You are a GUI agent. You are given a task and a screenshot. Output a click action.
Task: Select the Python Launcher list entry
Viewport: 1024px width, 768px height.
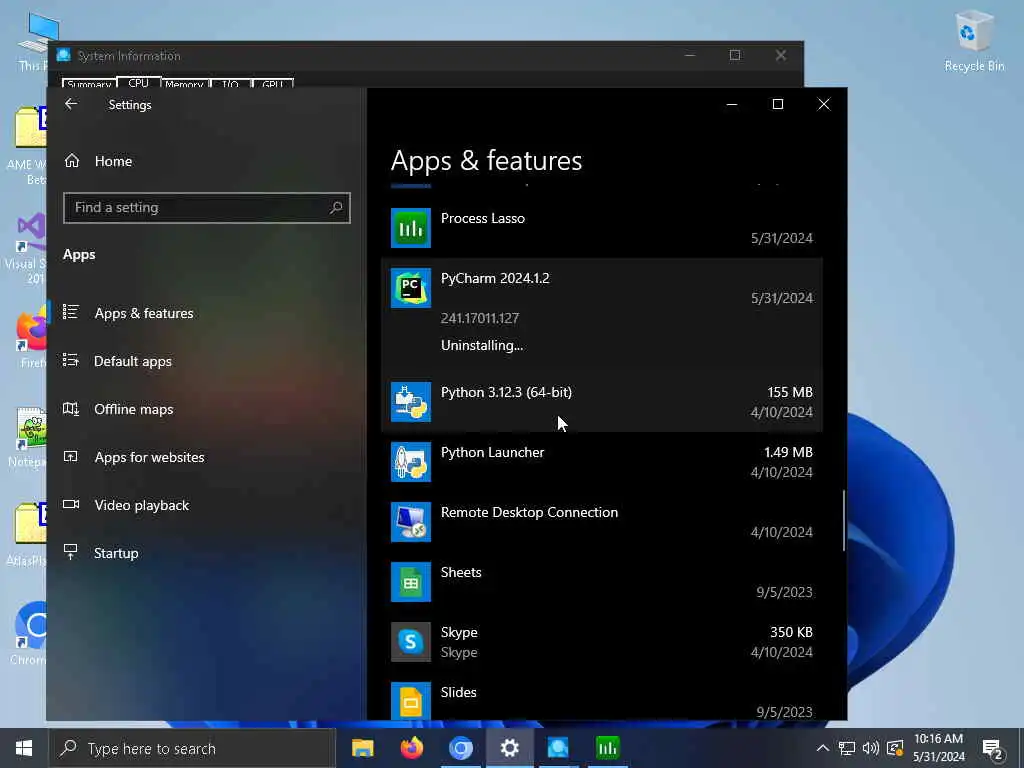[601, 462]
